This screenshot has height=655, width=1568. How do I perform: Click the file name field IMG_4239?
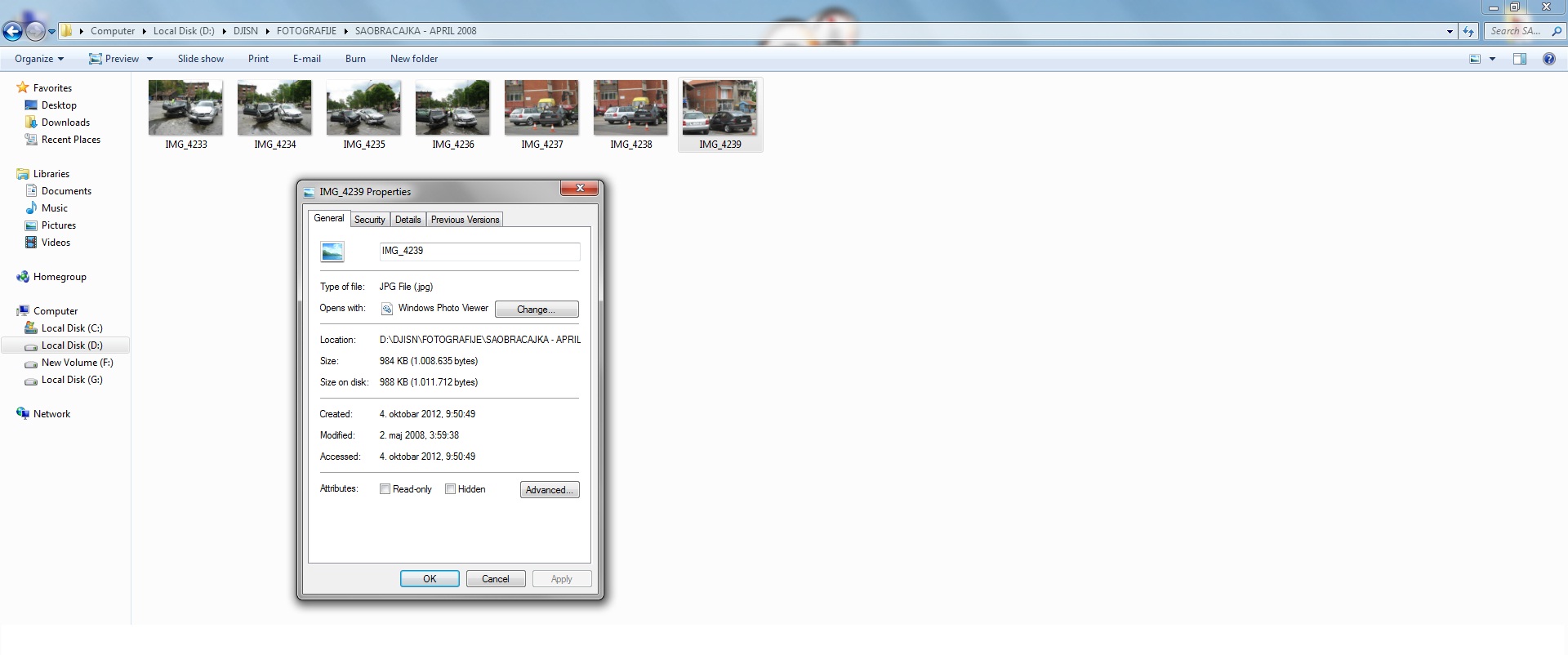point(479,252)
